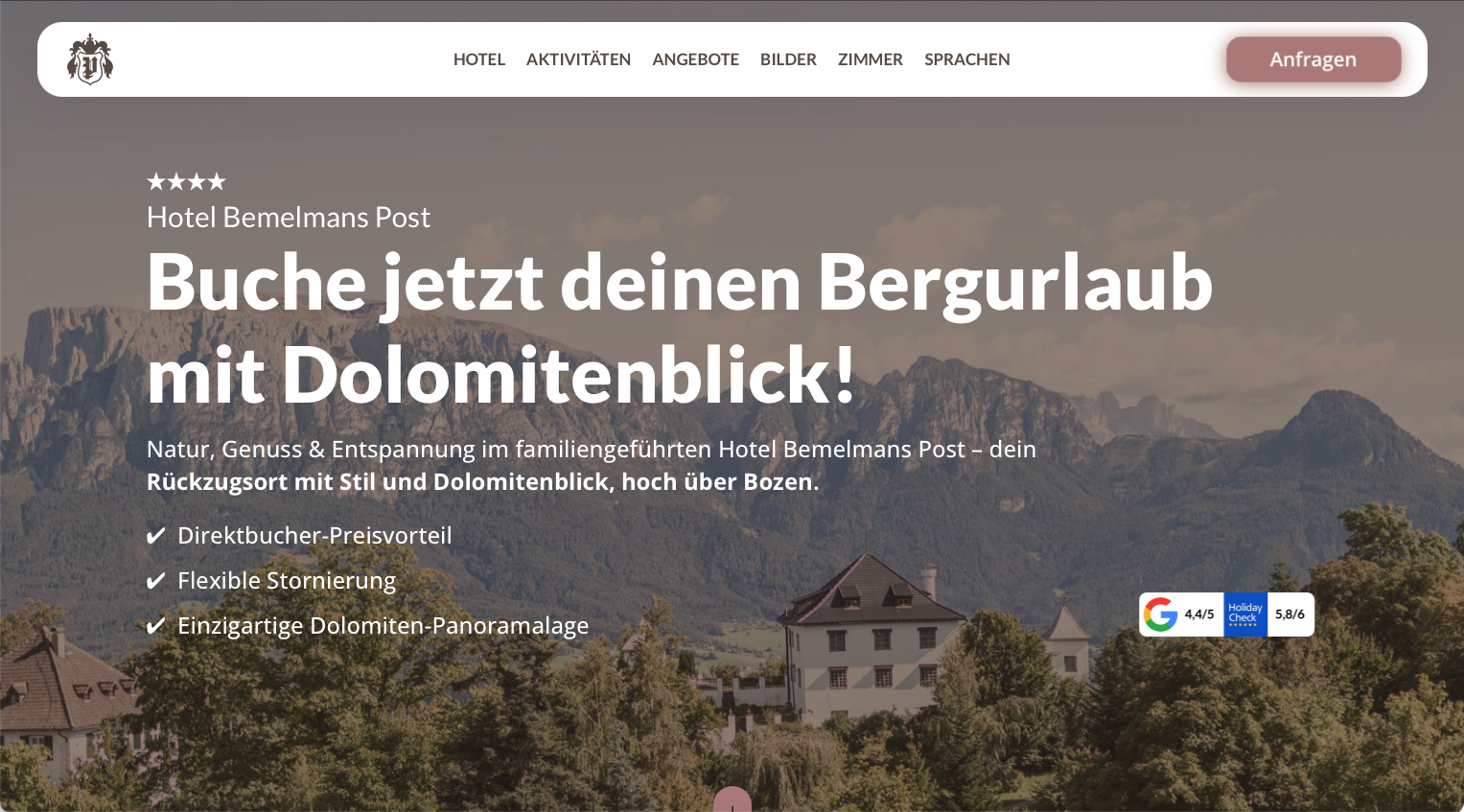Click the Einzigartige Dolomiten-Panoramalage text
The height and width of the screenshot is (812, 1464).
coord(383,626)
